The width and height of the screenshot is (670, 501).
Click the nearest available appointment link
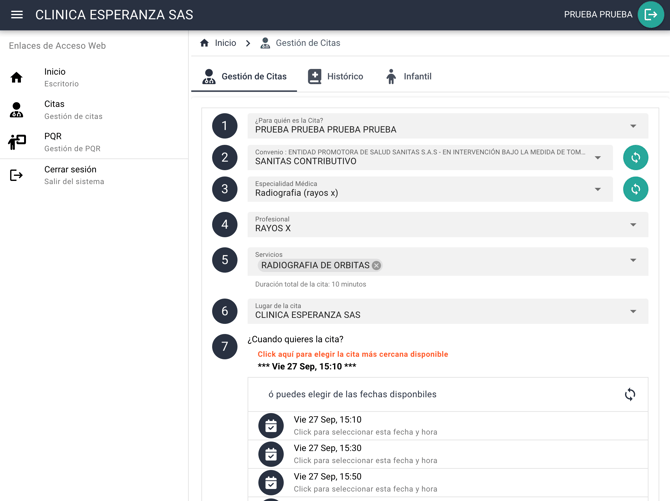[x=352, y=354]
